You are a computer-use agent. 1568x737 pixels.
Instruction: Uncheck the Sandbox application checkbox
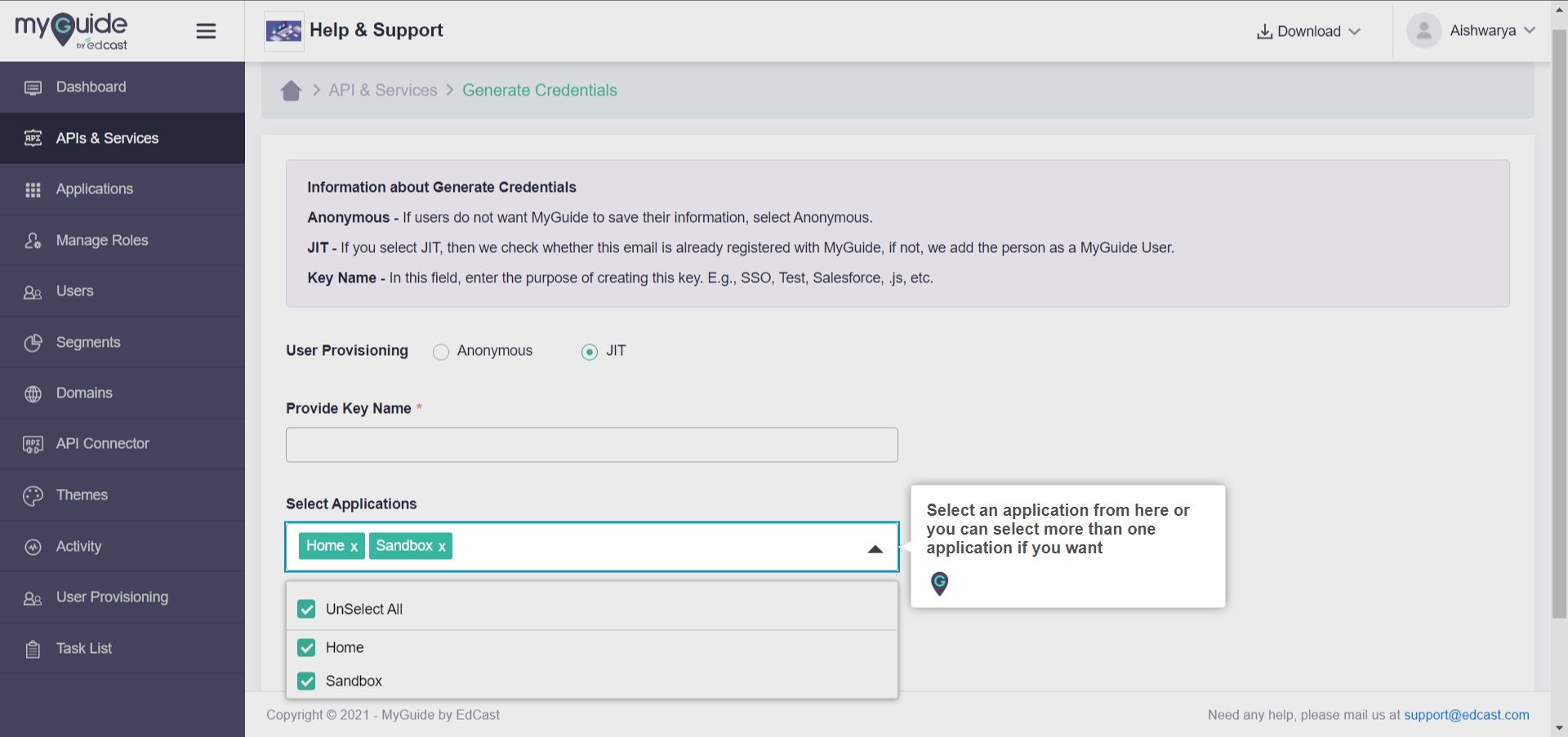(306, 681)
